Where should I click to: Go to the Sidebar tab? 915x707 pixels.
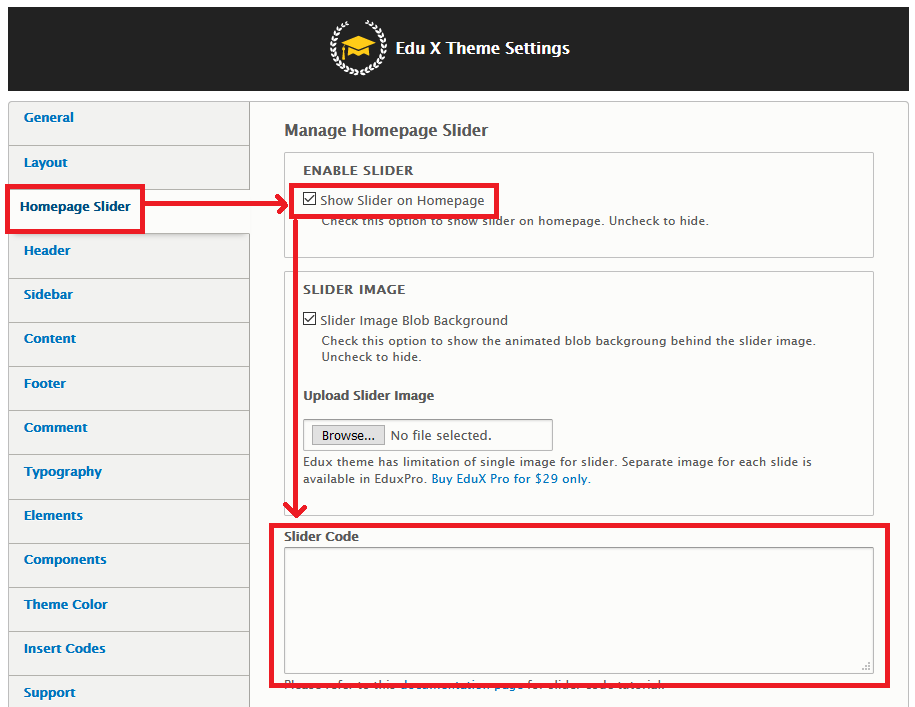pos(48,295)
